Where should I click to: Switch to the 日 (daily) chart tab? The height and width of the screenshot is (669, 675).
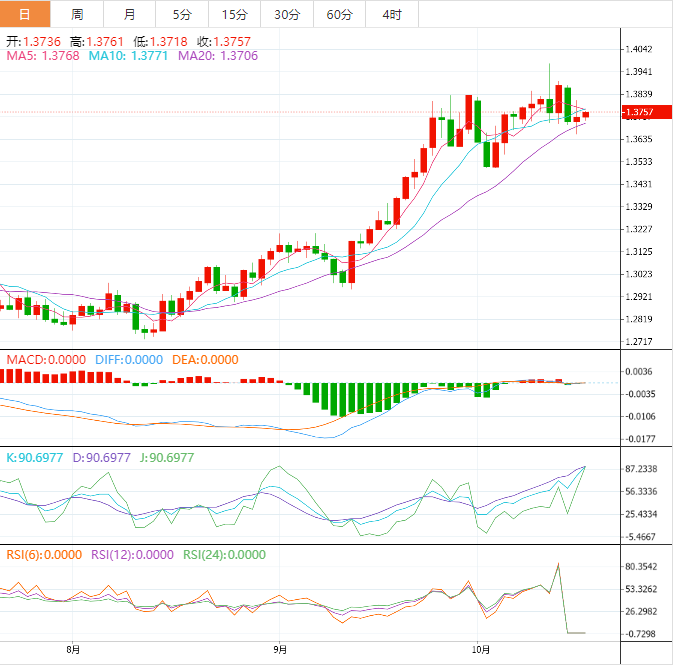(25, 14)
